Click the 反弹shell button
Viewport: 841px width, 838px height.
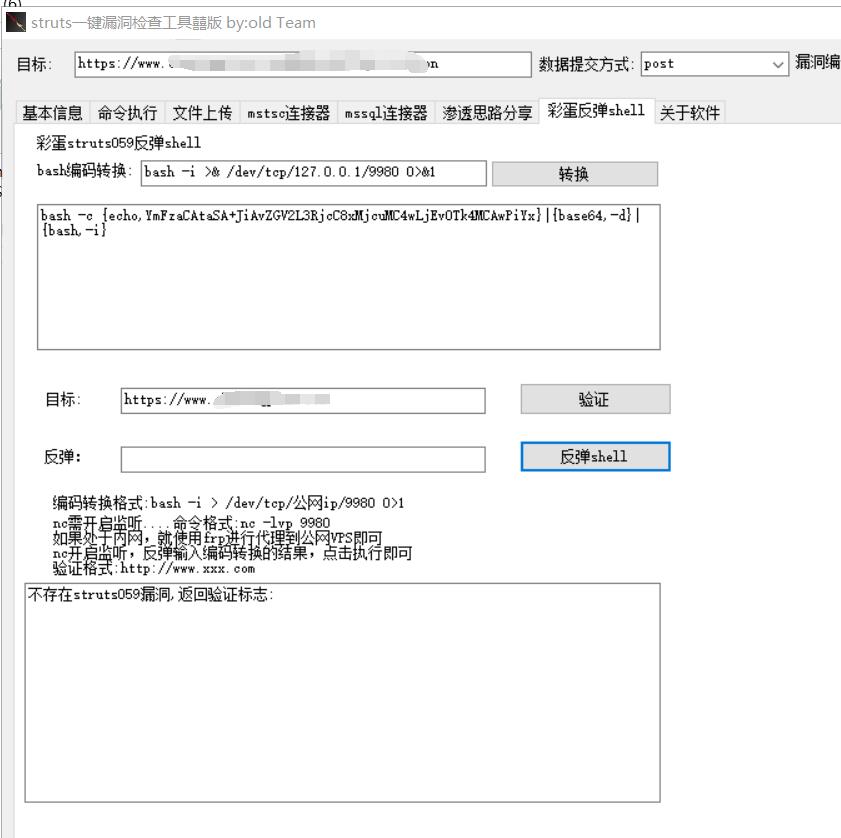click(595, 457)
